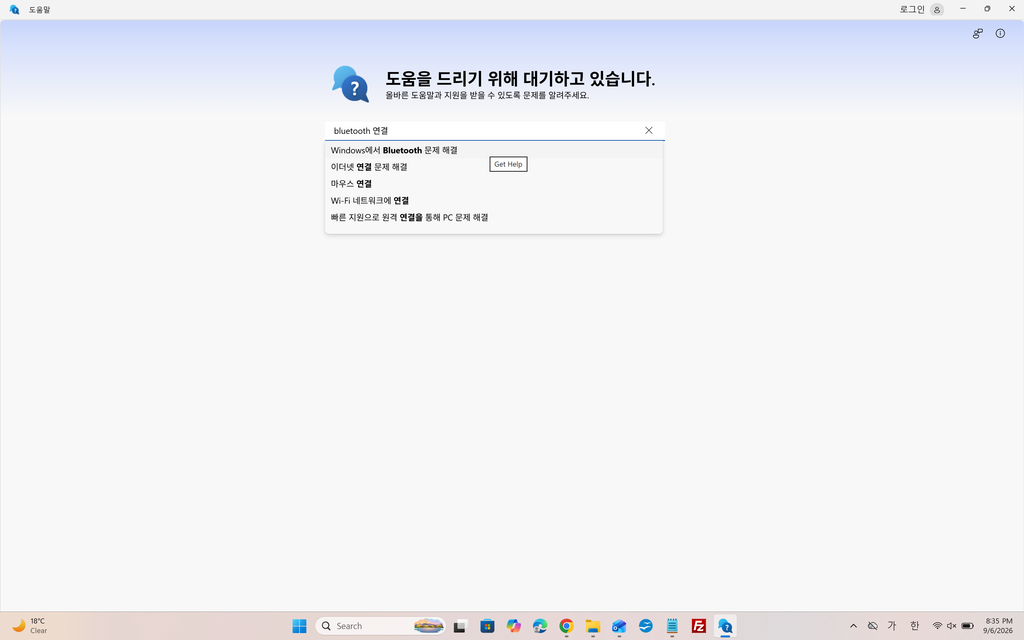This screenshot has width=1024, height=640.
Task: Toggle the 한 Korean/English input mode
Action: (914, 626)
